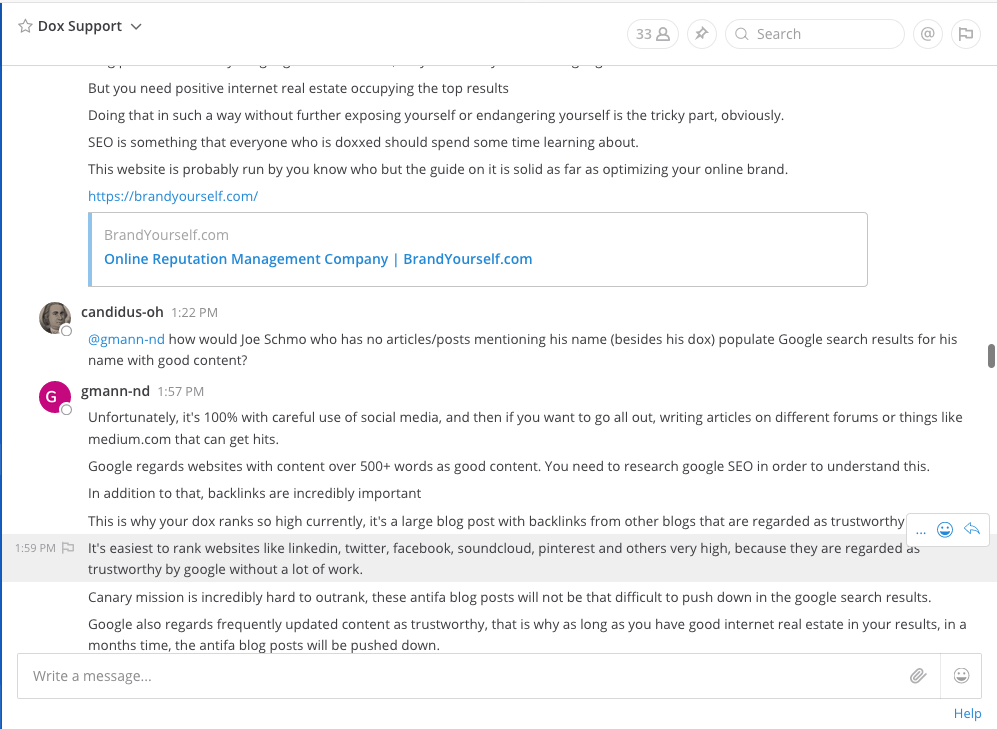The height and width of the screenshot is (729, 997).
Task: Click gmann-nd's pink G avatar
Action: point(54,396)
